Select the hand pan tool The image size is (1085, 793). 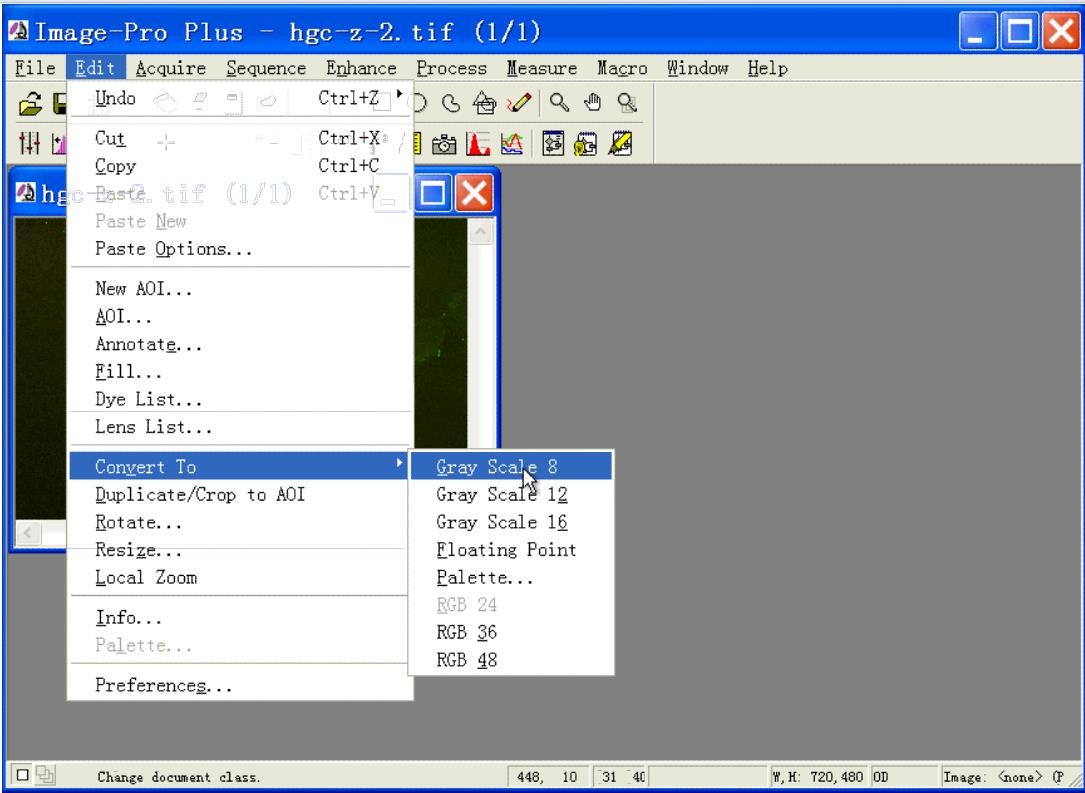592,103
